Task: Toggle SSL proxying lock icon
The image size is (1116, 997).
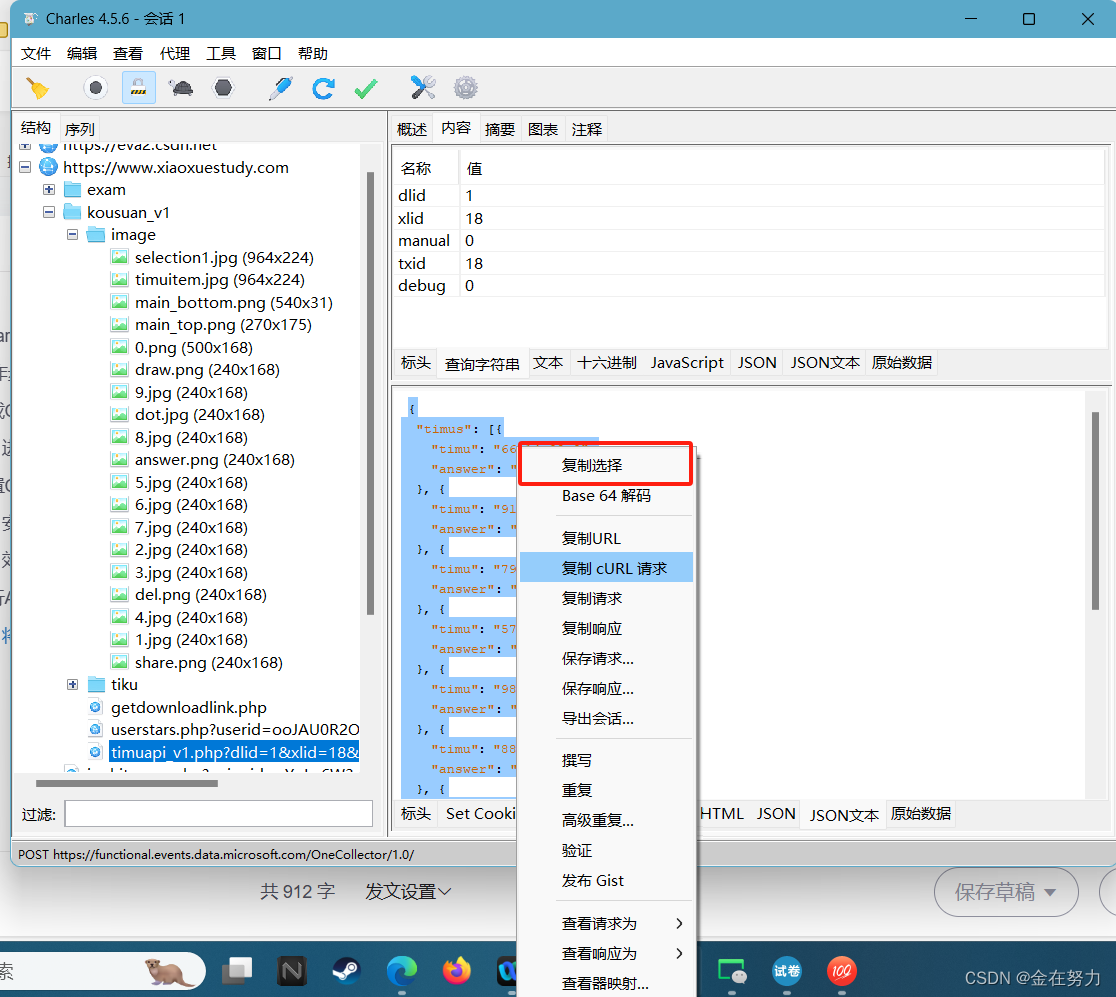Action: pos(139,88)
